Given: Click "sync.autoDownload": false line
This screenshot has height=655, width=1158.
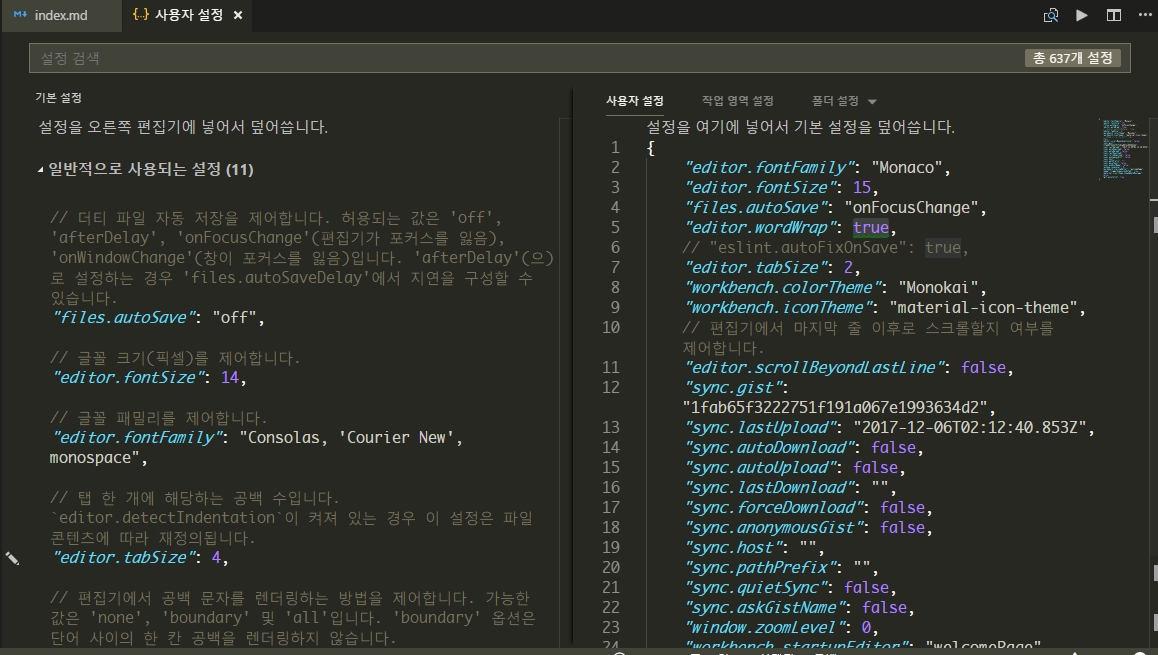Looking at the screenshot, I should click(804, 447).
